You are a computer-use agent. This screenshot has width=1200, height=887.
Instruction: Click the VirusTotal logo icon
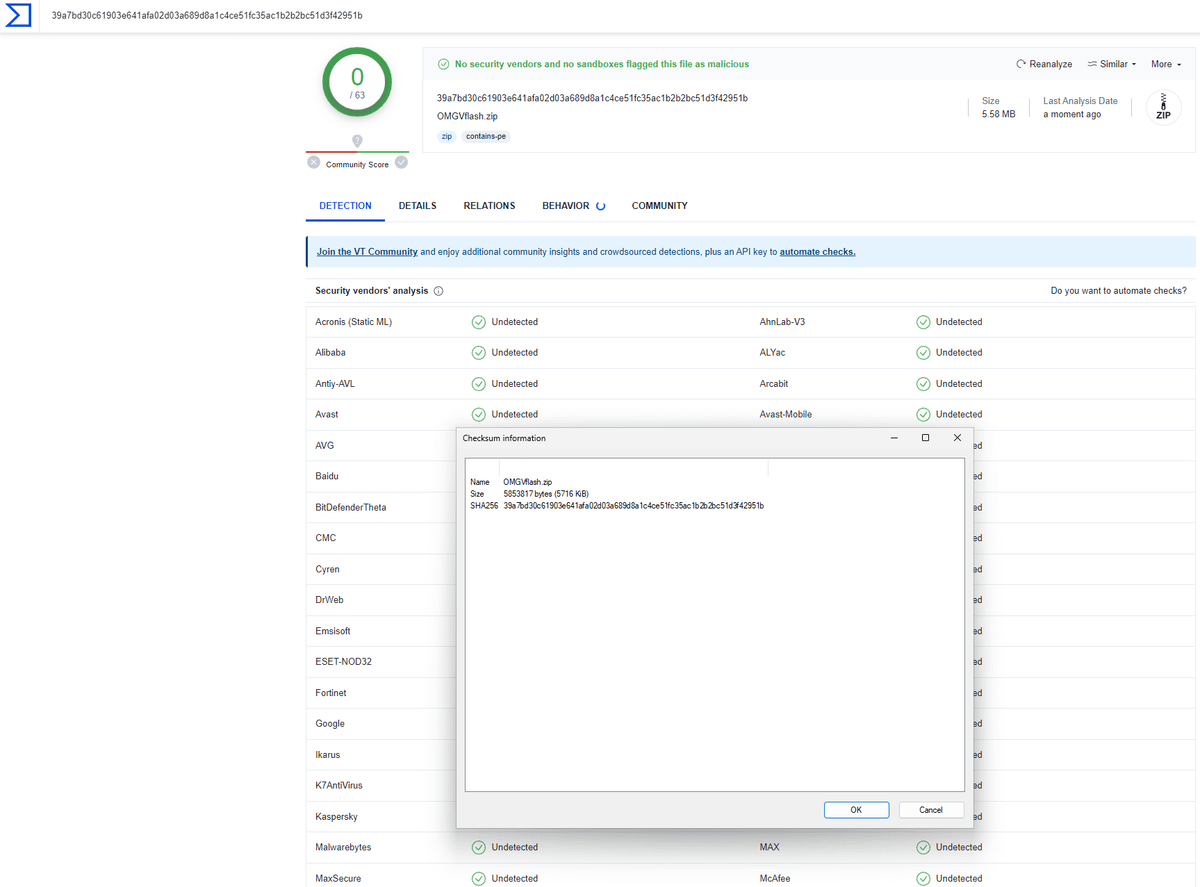click(18, 16)
